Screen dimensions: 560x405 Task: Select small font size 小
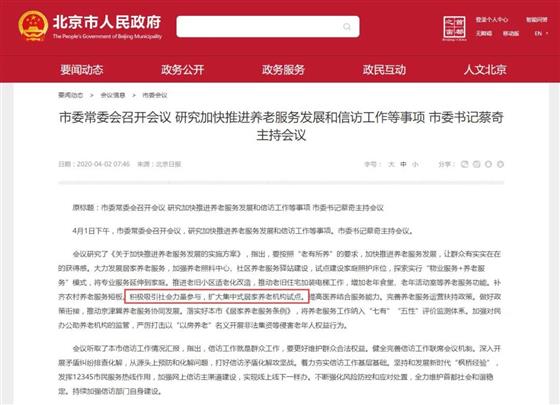pos(415,164)
